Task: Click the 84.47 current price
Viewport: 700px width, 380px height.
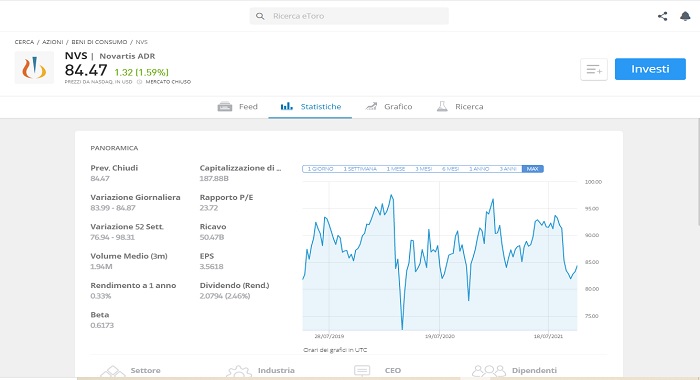Action: pos(86,70)
